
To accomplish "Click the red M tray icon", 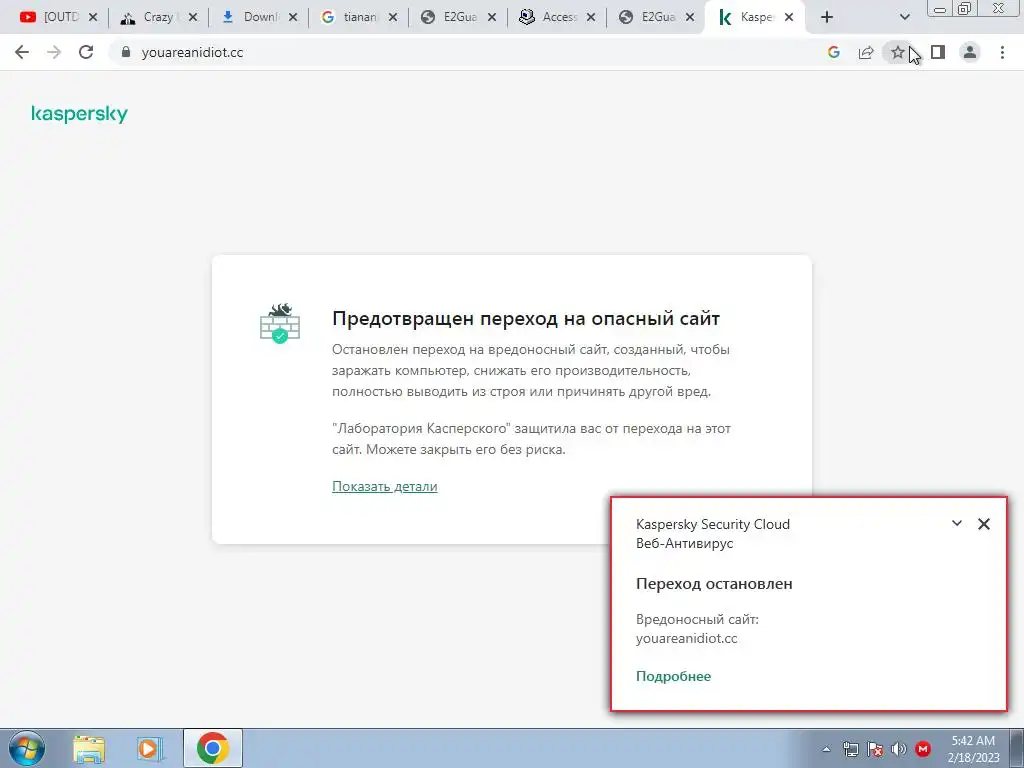I will tap(923, 749).
